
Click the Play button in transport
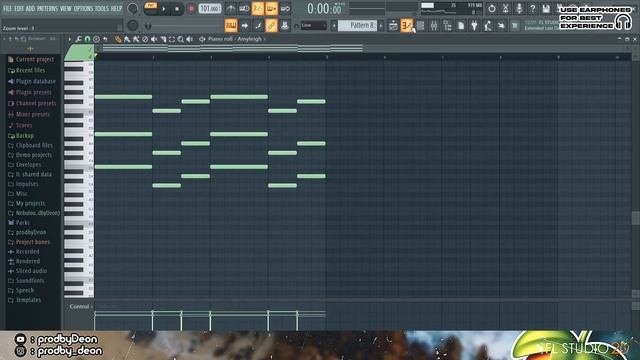coord(164,9)
